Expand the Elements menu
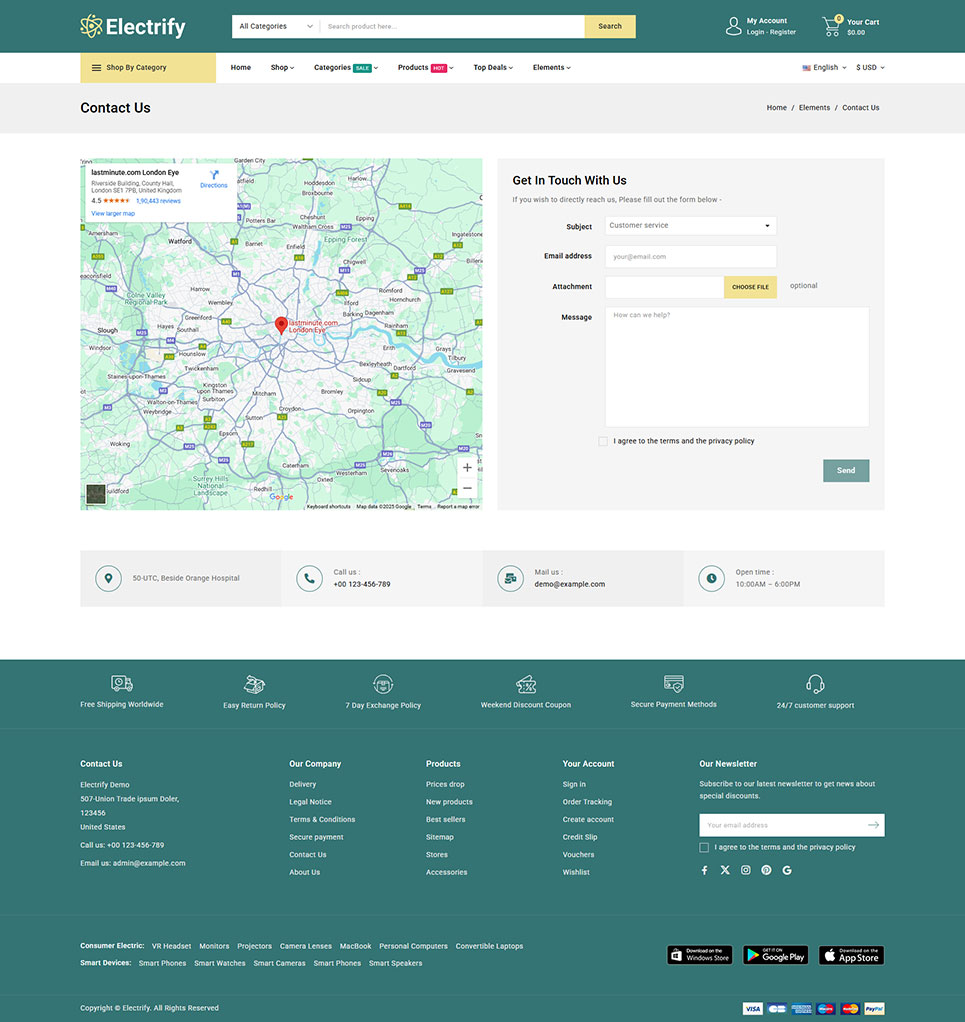965x1022 pixels. (x=552, y=68)
